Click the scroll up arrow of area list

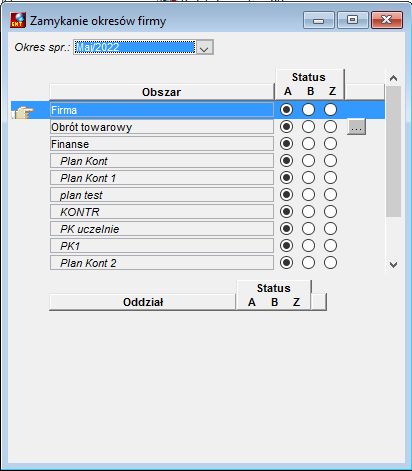pyautogui.click(x=393, y=78)
